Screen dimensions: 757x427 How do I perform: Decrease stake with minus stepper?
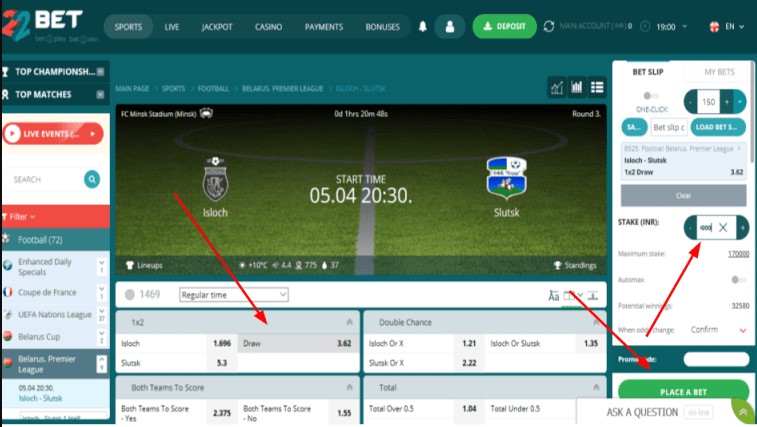coord(690,228)
